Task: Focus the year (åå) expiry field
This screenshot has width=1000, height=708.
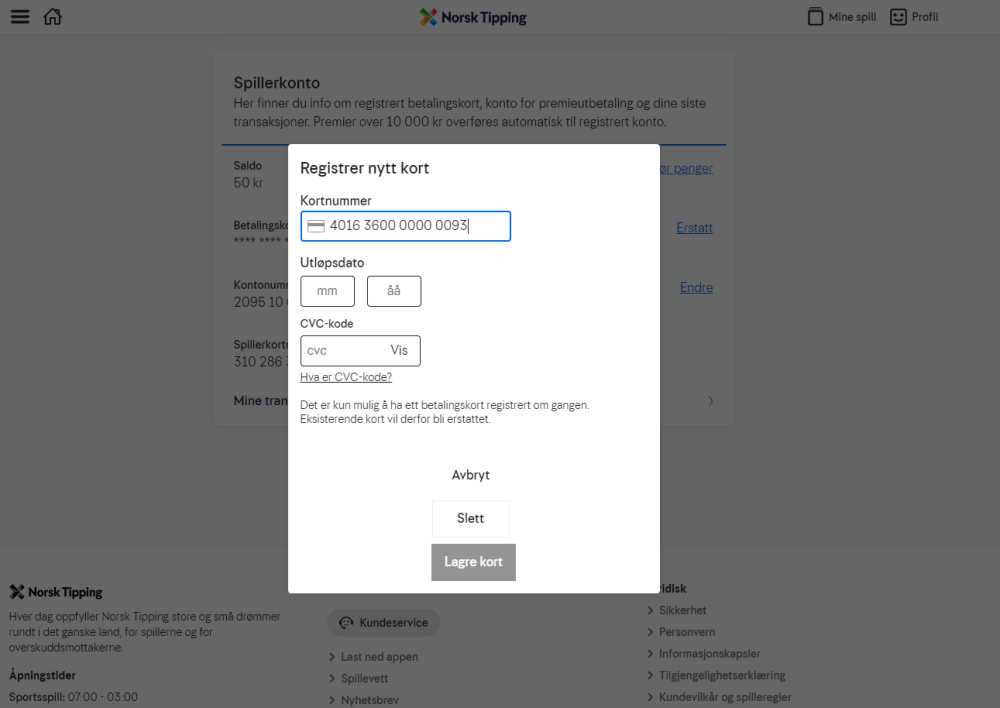Action: [x=393, y=291]
